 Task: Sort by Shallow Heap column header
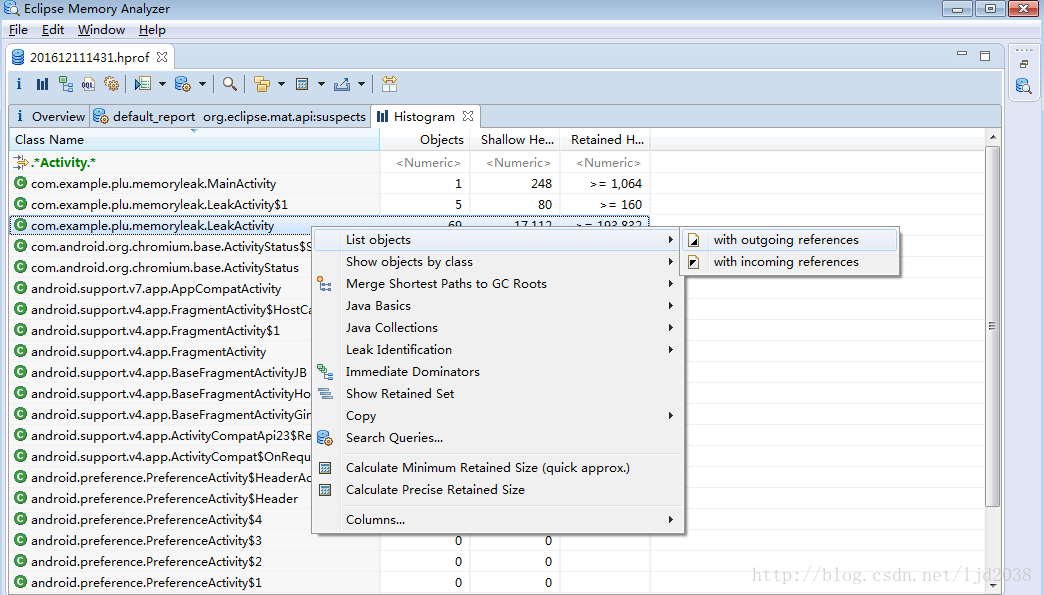tap(515, 140)
